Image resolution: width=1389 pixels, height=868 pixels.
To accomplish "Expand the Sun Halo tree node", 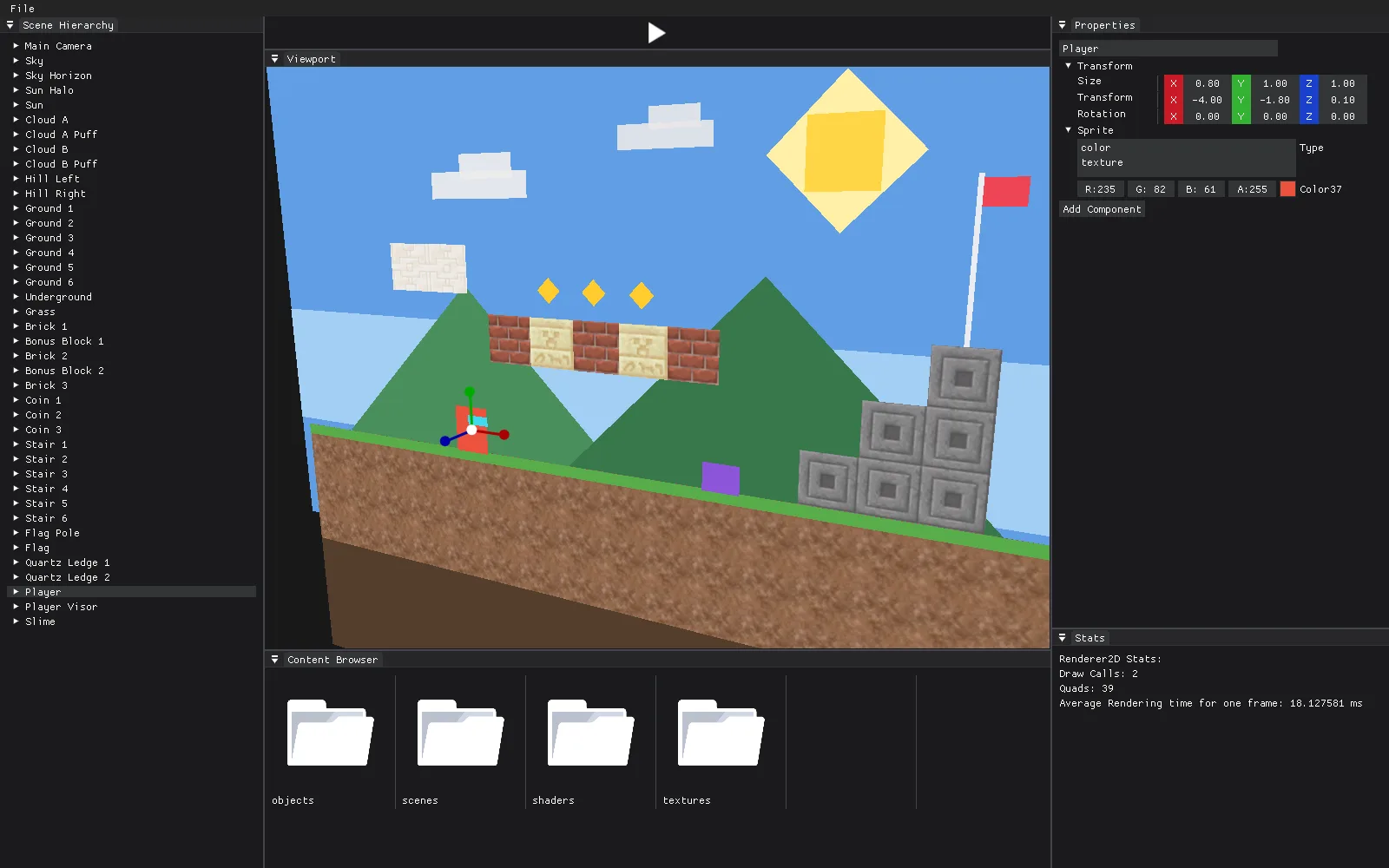I will coord(16,90).
